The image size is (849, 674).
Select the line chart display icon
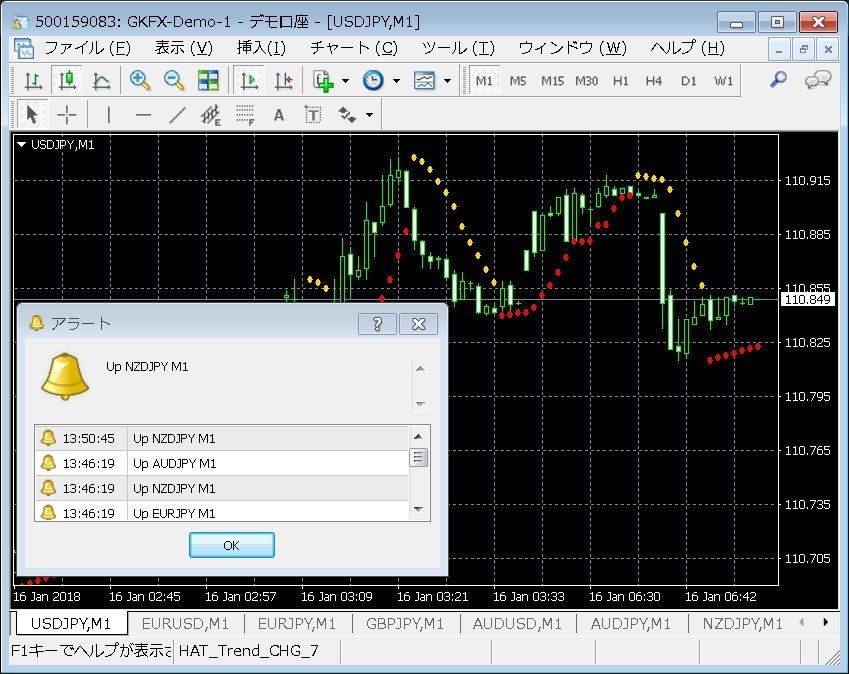point(101,81)
